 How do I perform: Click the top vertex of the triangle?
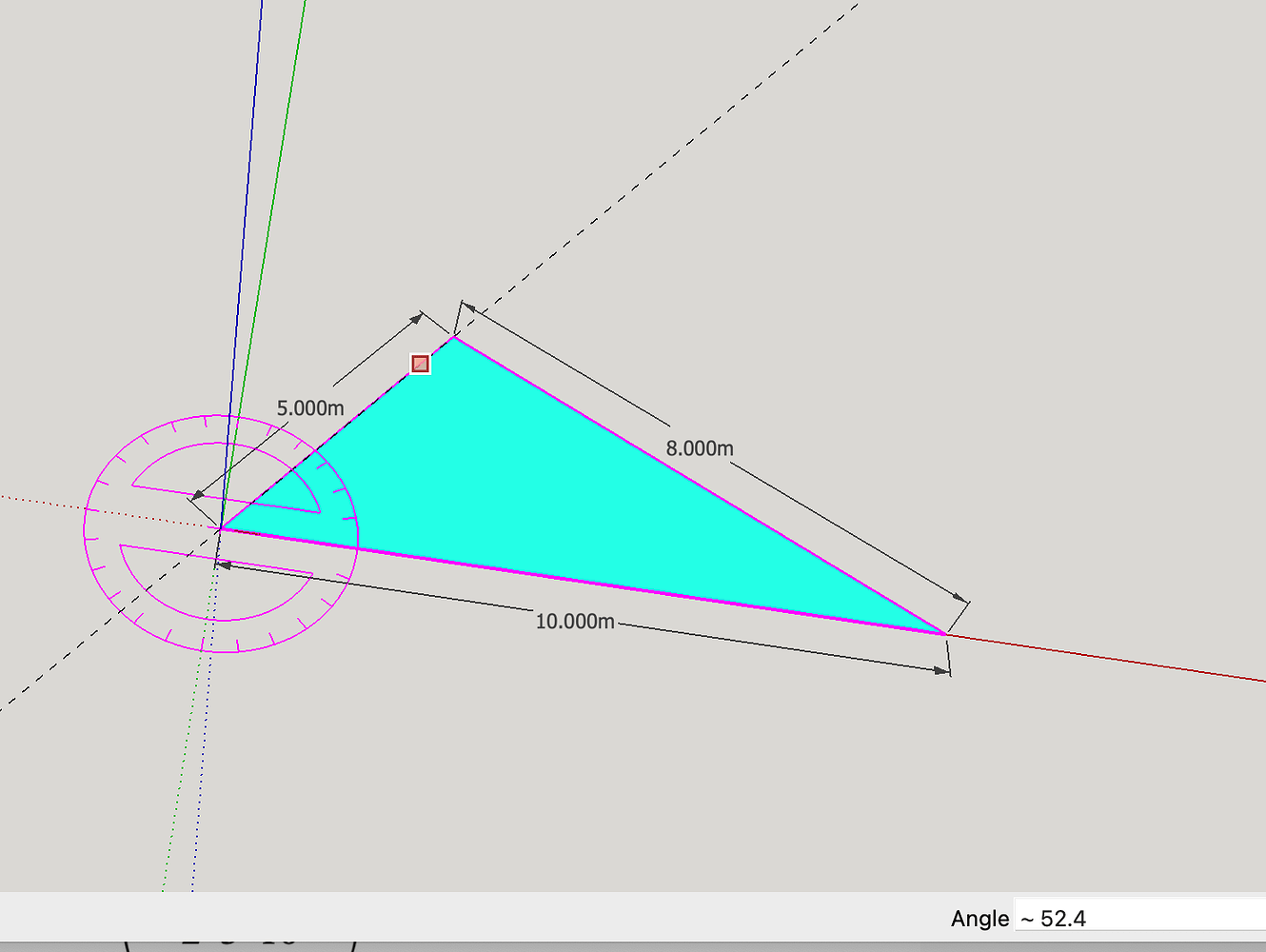pos(454,336)
